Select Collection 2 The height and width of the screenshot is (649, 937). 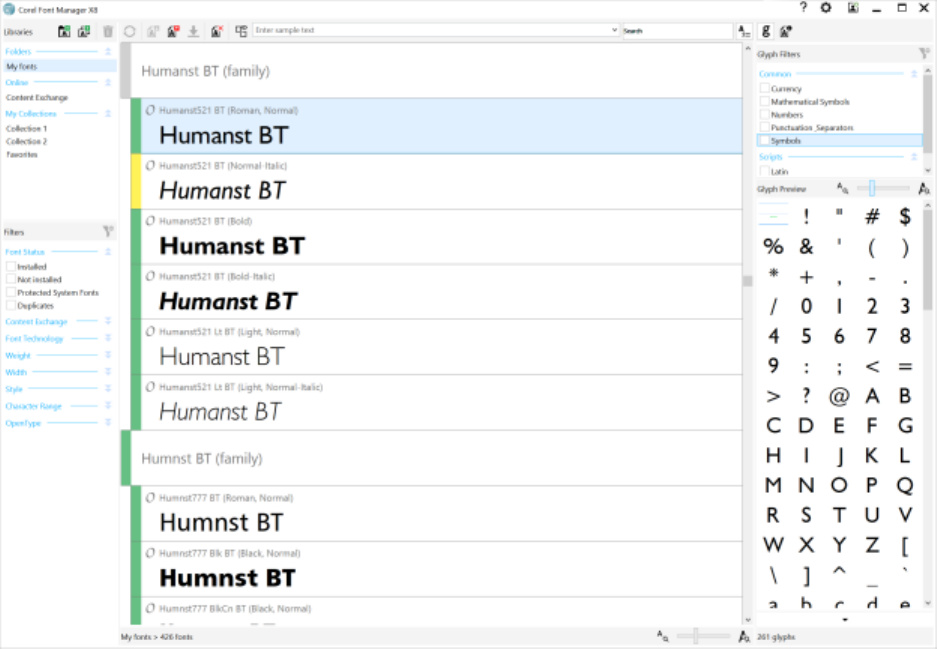26,142
